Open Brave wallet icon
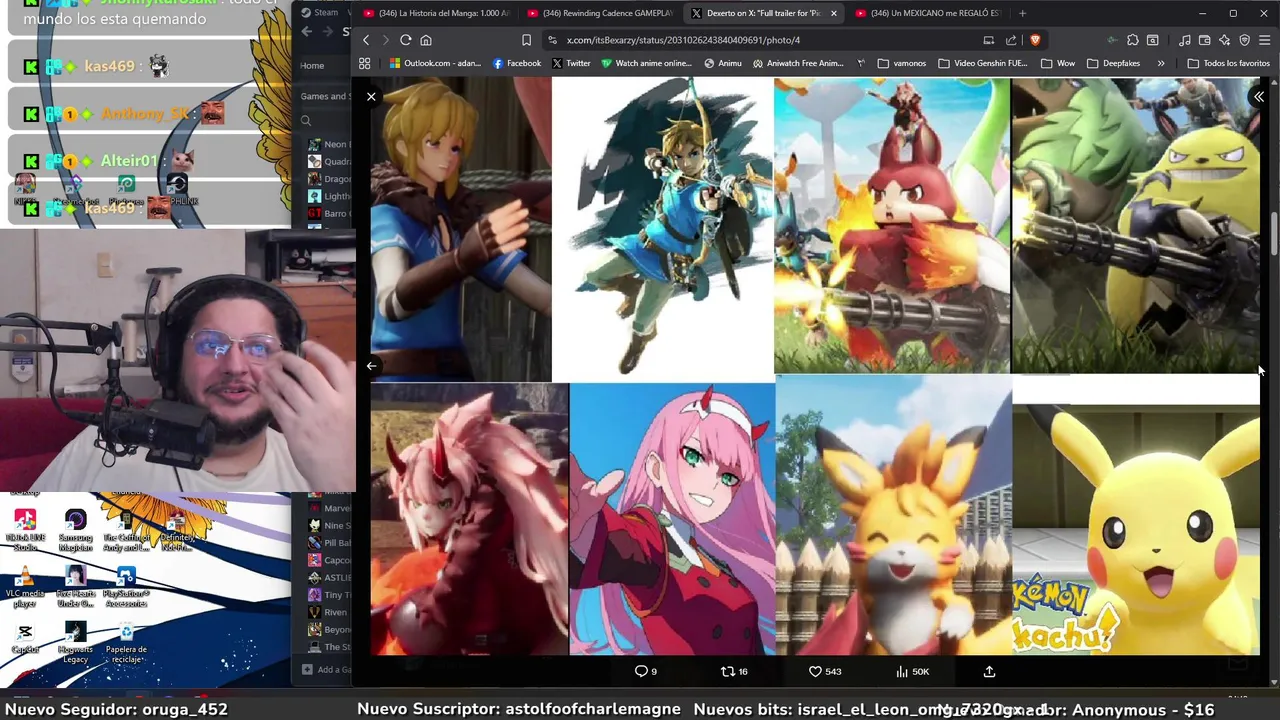 [1204, 40]
